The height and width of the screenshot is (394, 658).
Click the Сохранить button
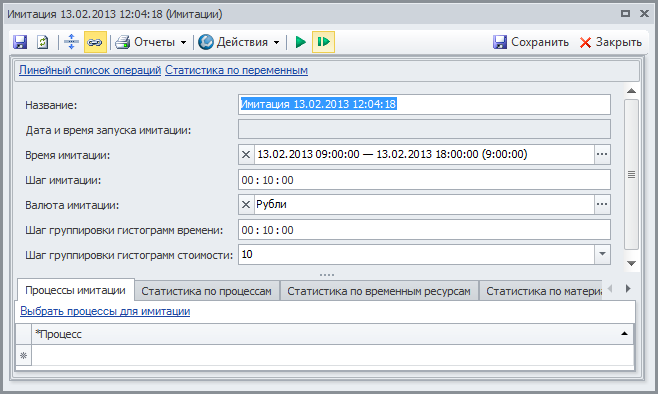[531, 42]
